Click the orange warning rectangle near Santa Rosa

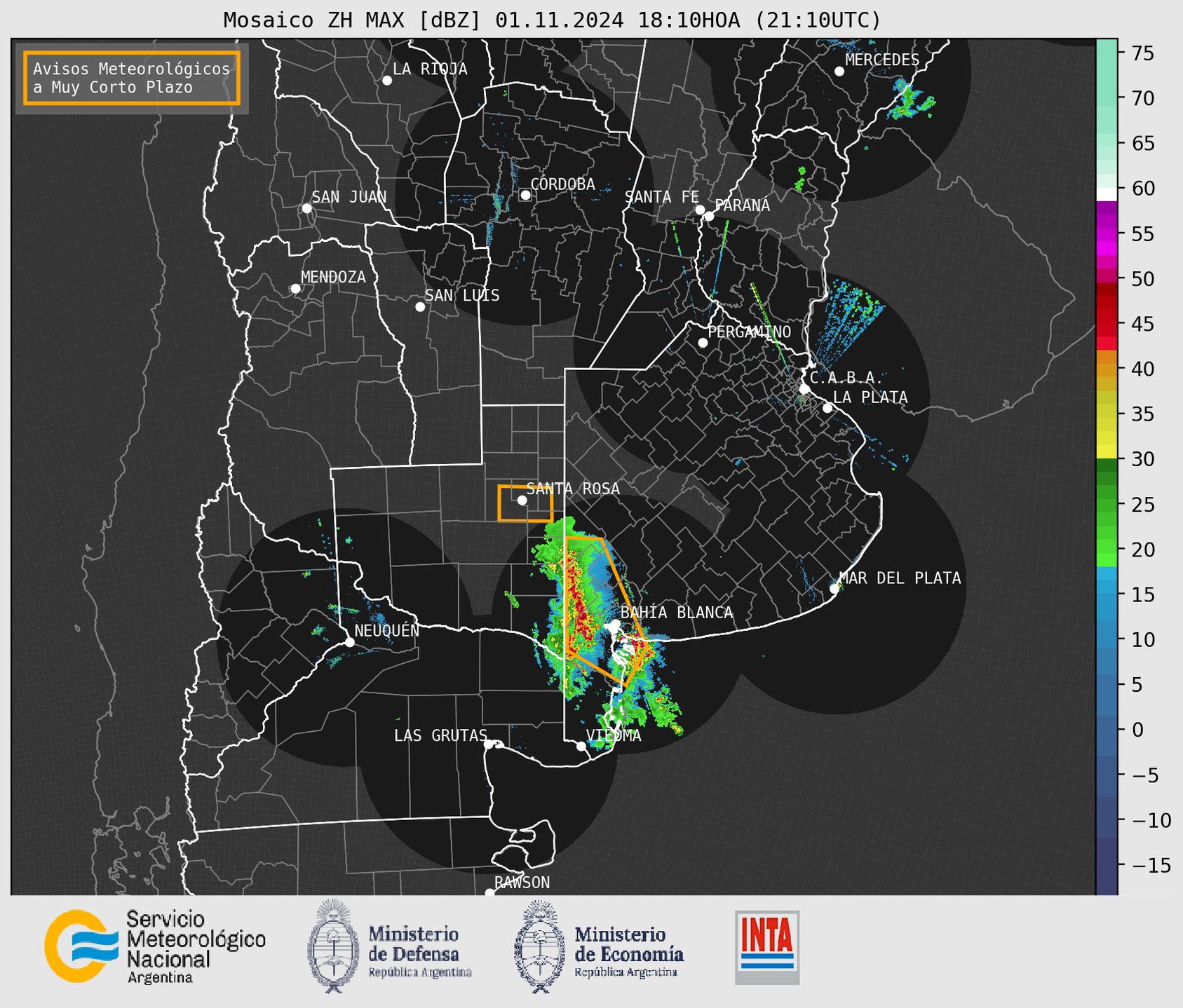pyautogui.click(x=525, y=503)
